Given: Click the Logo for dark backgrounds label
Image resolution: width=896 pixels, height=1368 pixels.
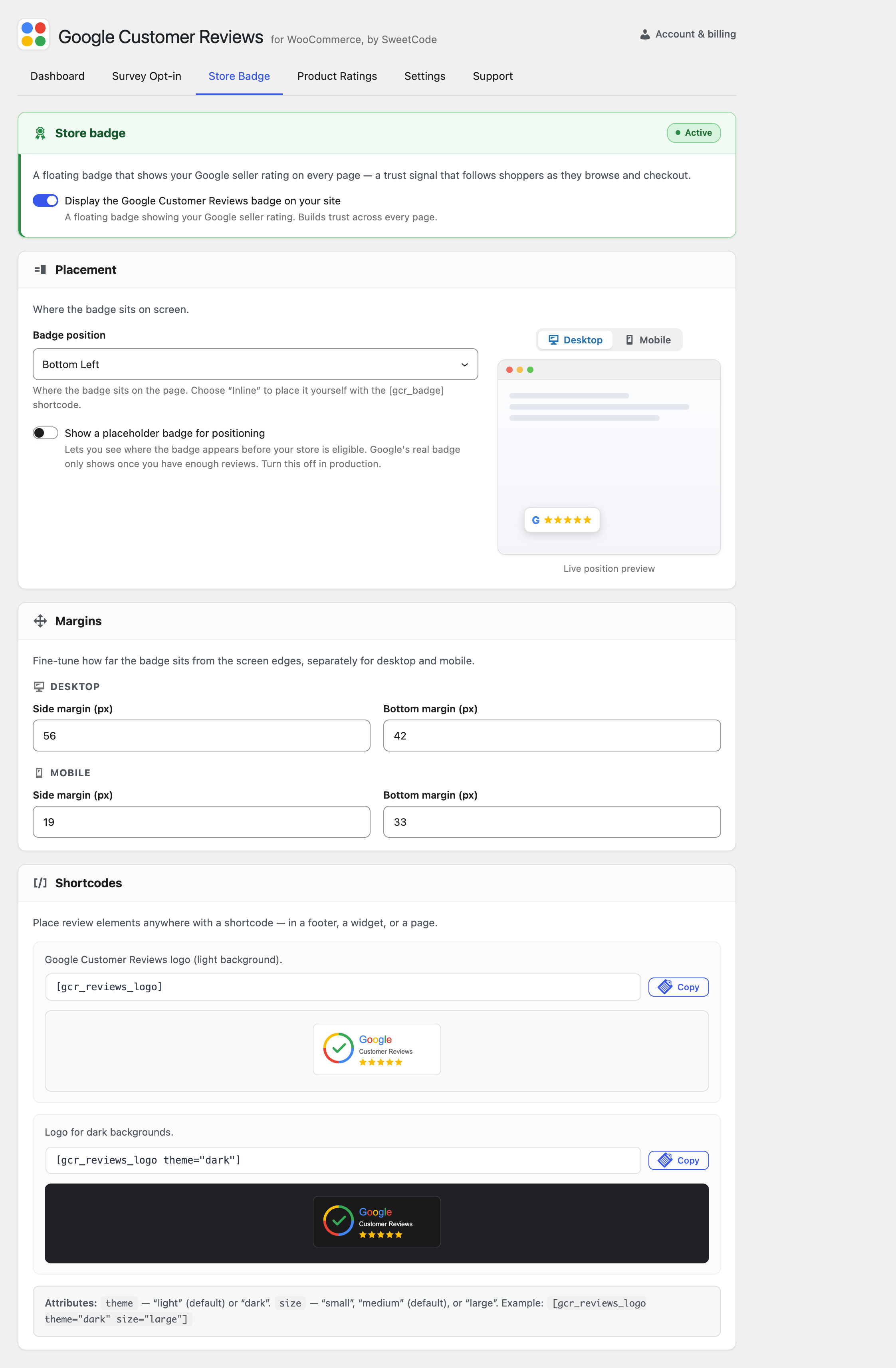Looking at the screenshot, I should pos(109,1132).
